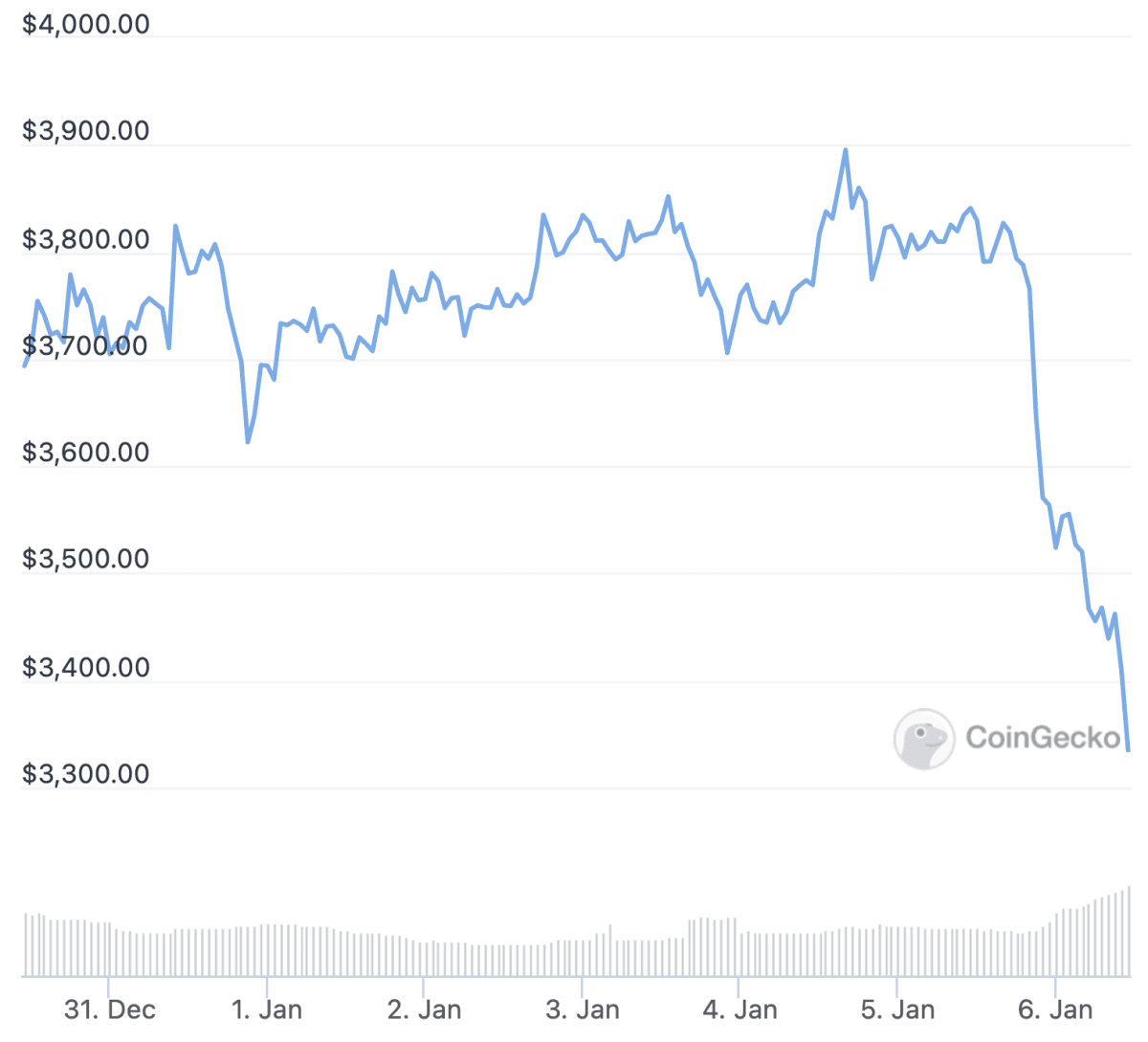Click the $3,900.00 price axis label

point(86,131)
